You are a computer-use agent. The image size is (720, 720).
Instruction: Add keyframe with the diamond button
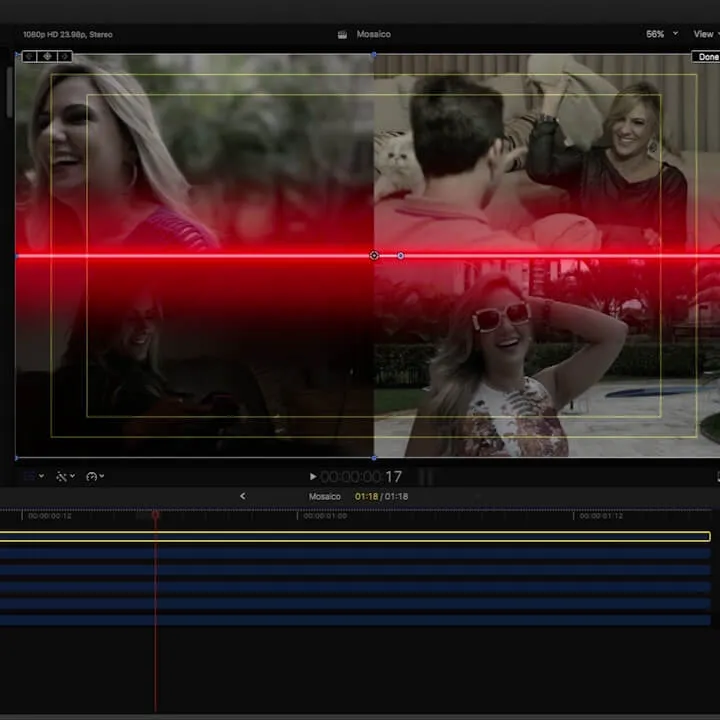pyautogui.click(x=47, y=56)
